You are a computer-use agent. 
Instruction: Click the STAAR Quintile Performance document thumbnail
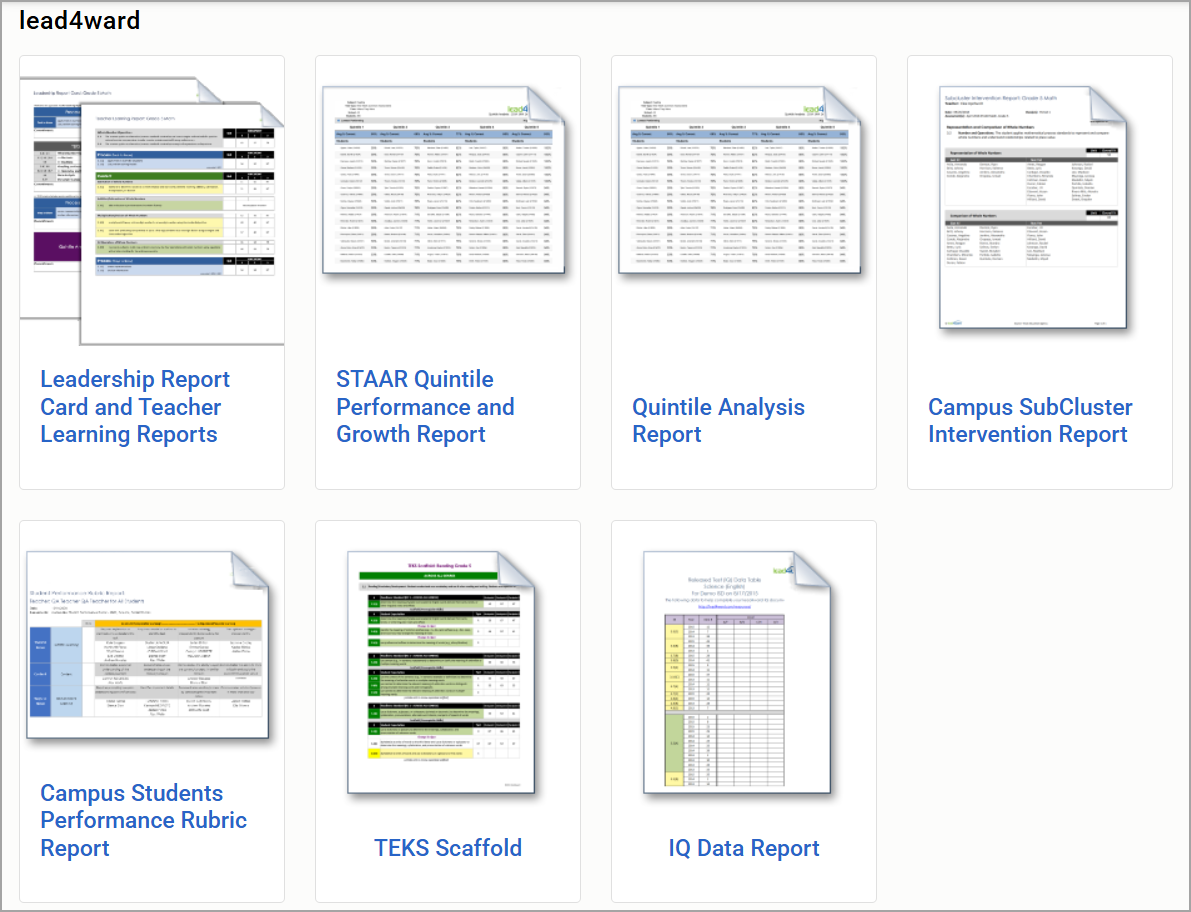tap(444, 180)
